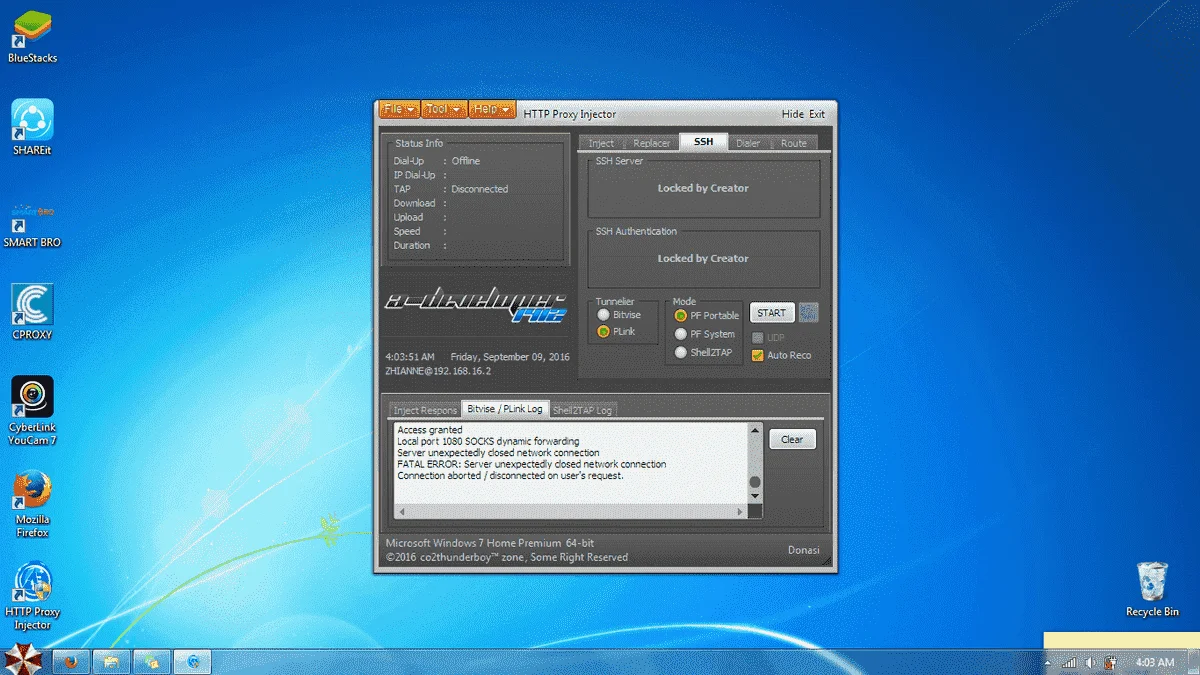Open the Tool dropdown menu
The width and height of the screenshot is (1200, 675).
click(444, 109)
